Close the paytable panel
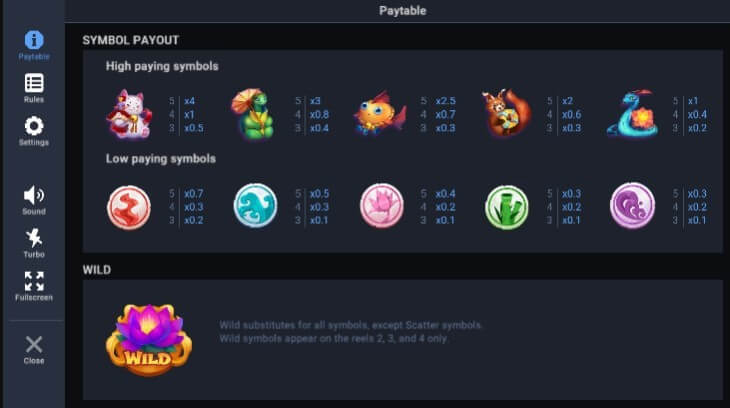730x408 pixels. (x=33, y=347)
